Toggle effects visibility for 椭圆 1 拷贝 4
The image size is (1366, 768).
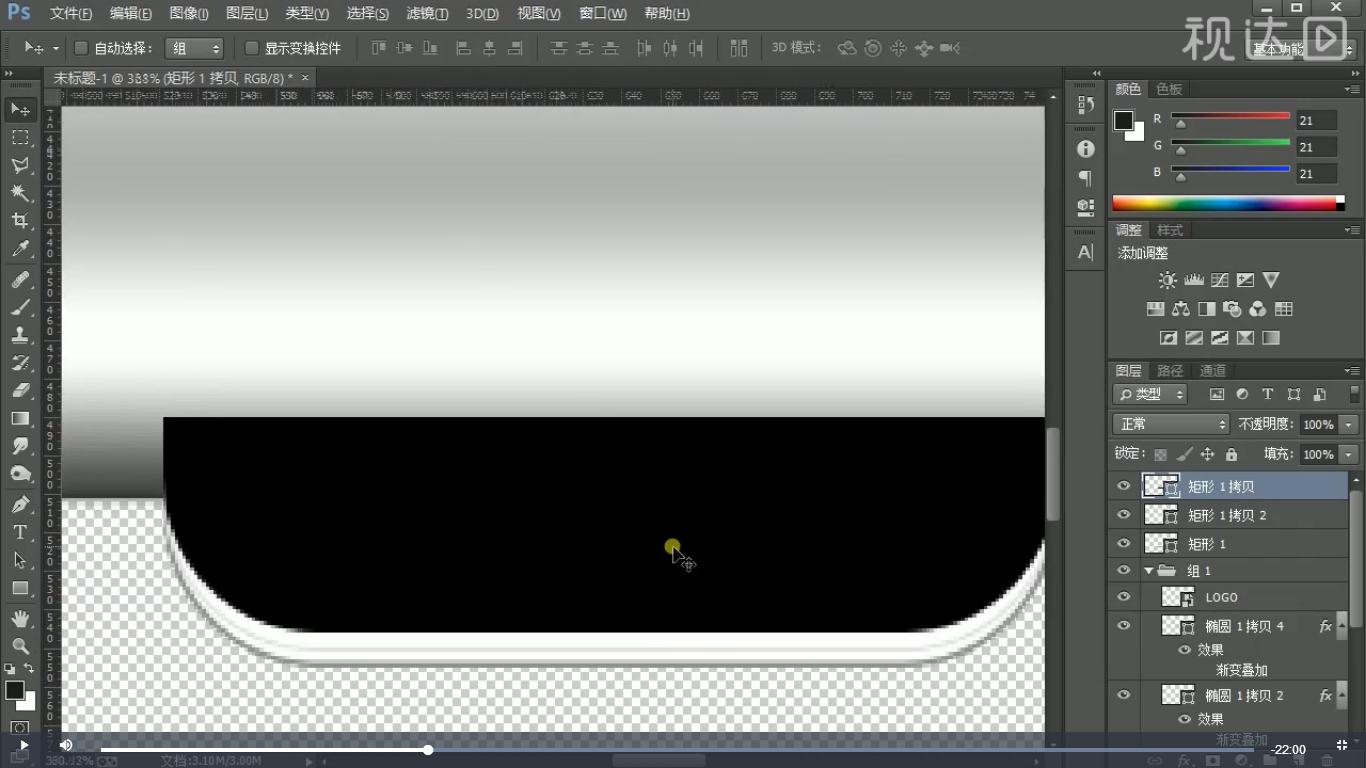tap(1185, 650)
